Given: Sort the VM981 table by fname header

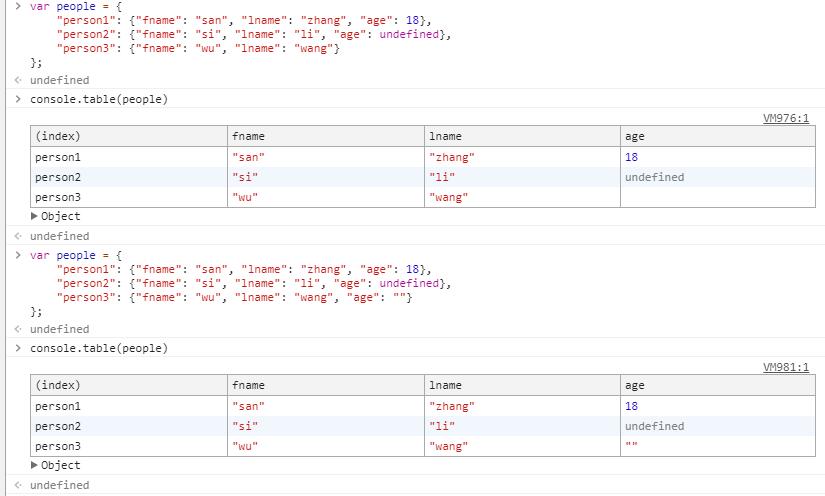Looking at the screenshot, I should [x=325, y=385].
